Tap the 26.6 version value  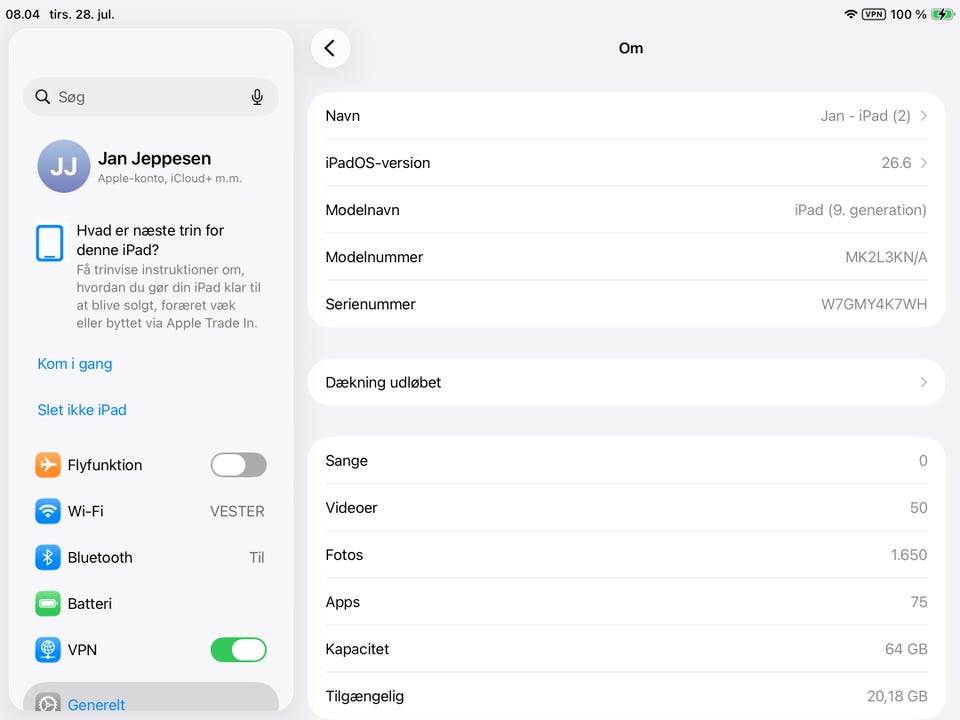point(896,163)
